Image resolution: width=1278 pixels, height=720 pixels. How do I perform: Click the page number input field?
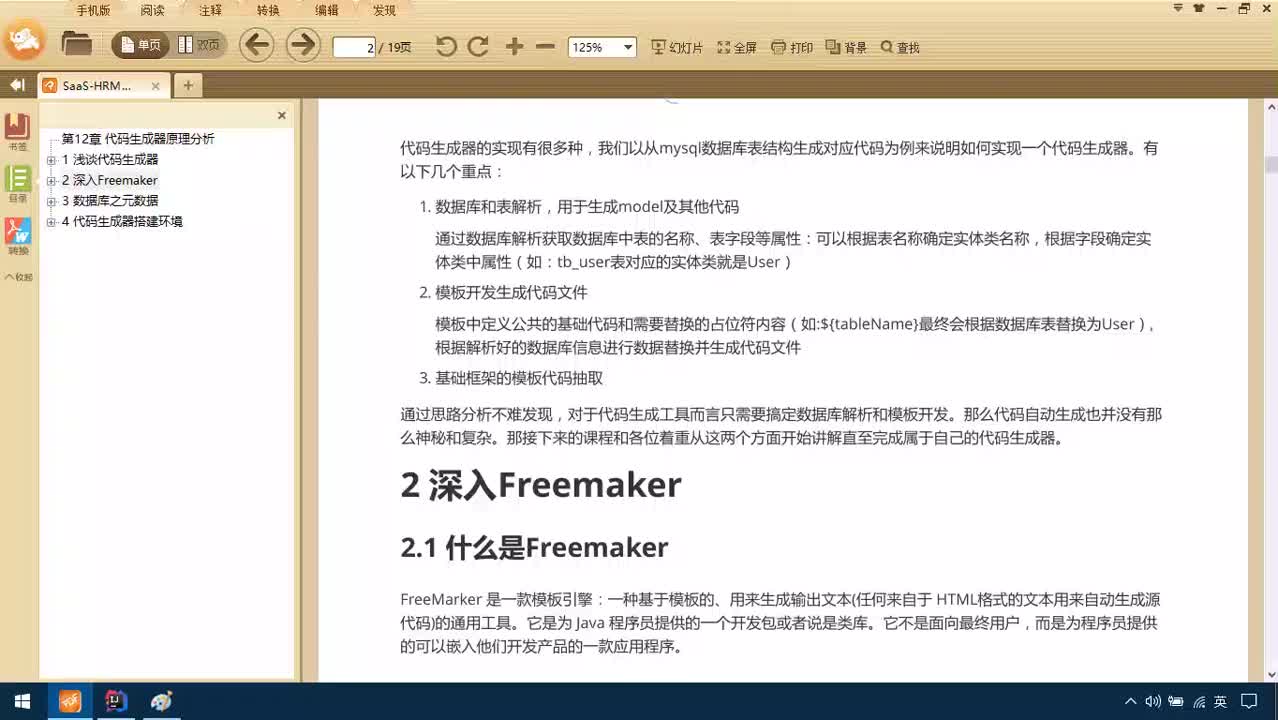coord(354,47)
